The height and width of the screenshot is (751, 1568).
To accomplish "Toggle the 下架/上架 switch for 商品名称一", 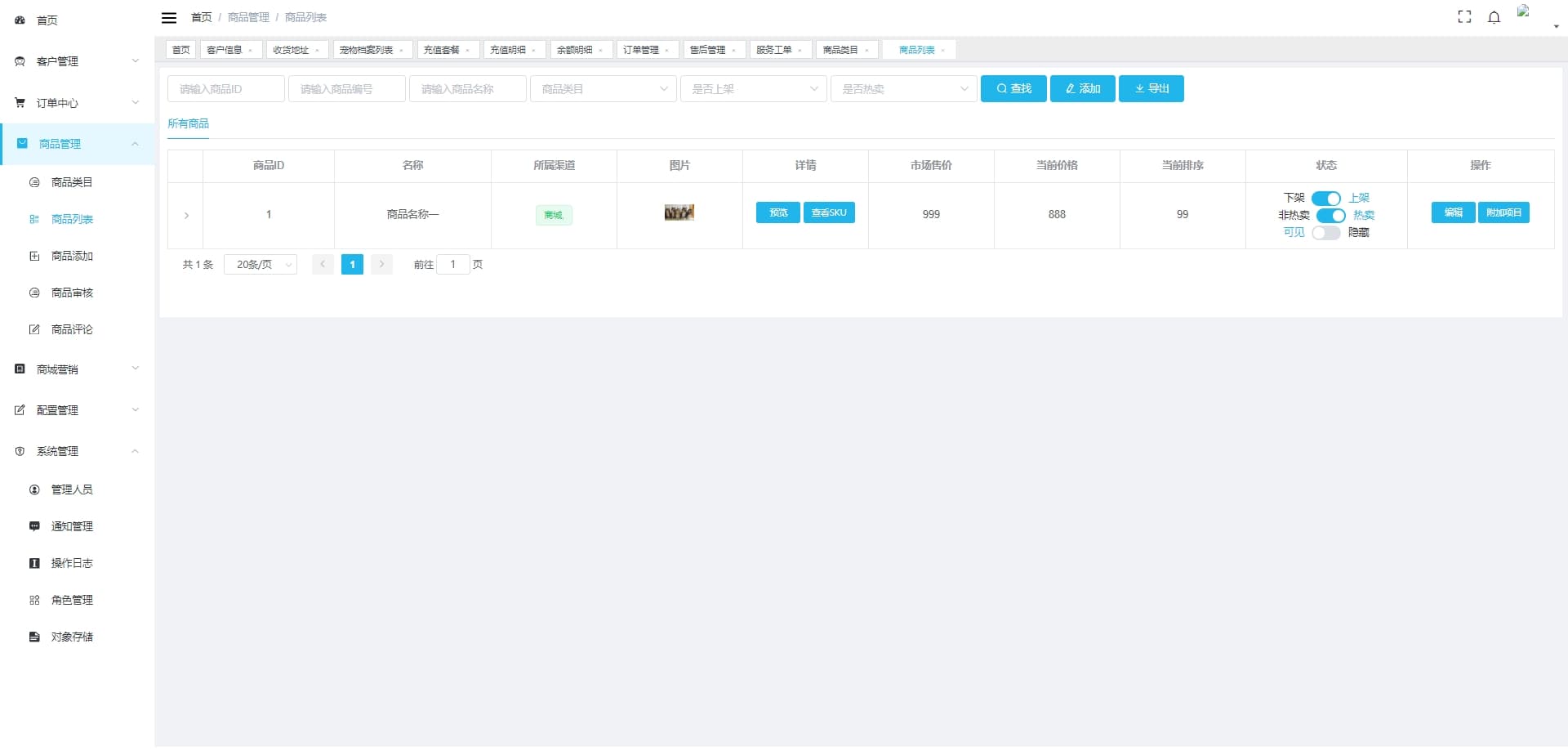I will click(x=1326, y=199).
